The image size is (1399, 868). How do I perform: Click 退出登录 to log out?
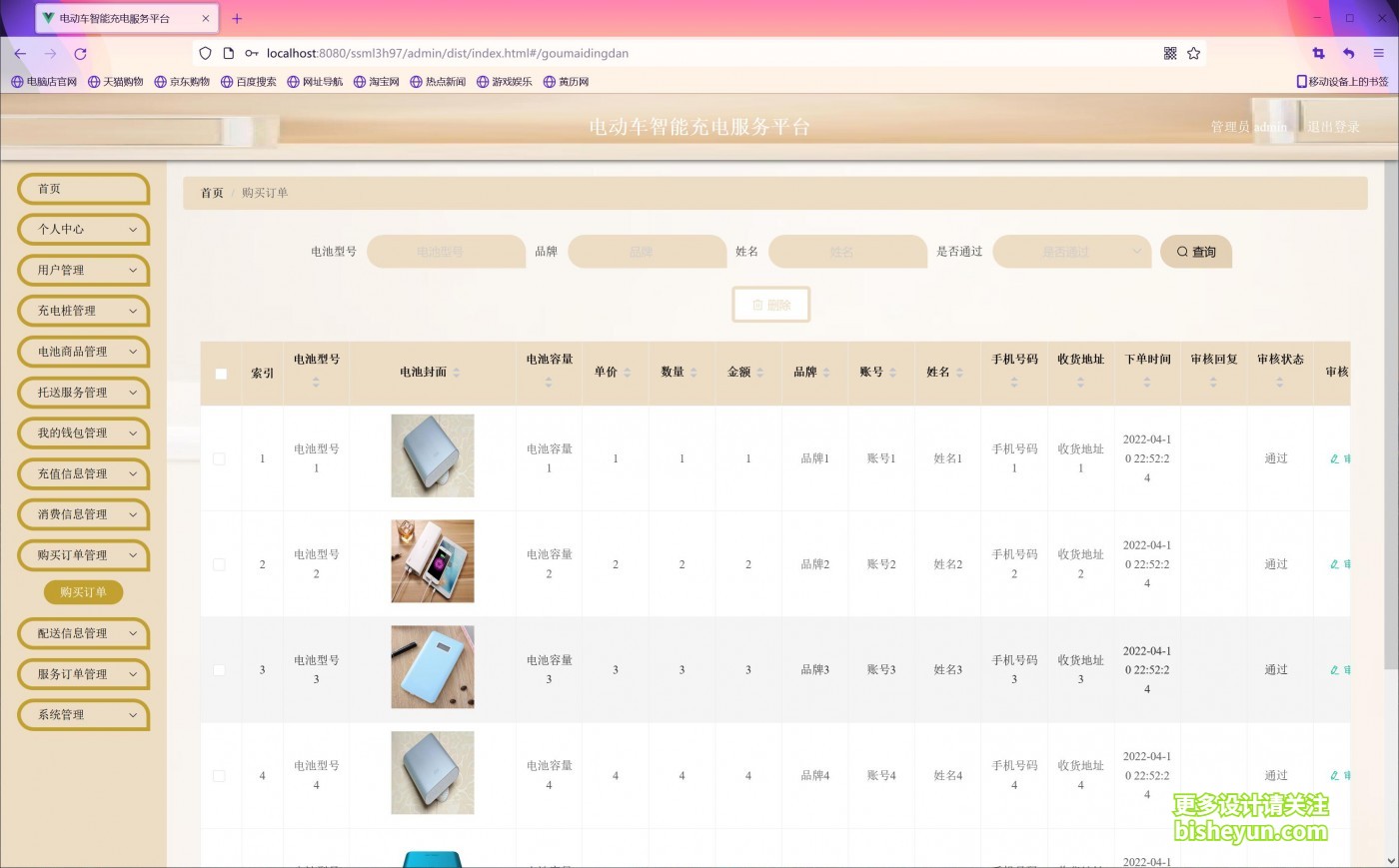pyautogui.click(x=1333, y=127)
